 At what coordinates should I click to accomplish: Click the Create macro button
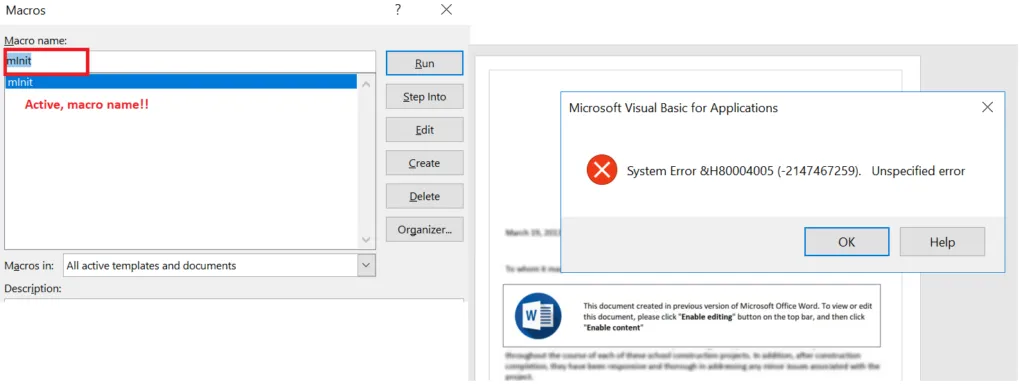tap(424, 163)
